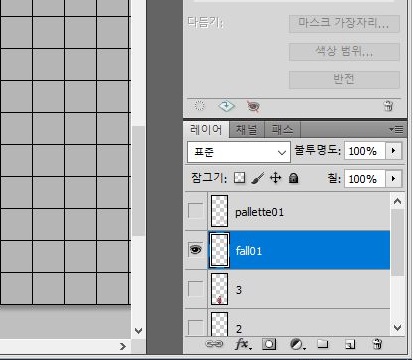Show layer 3

196,289
